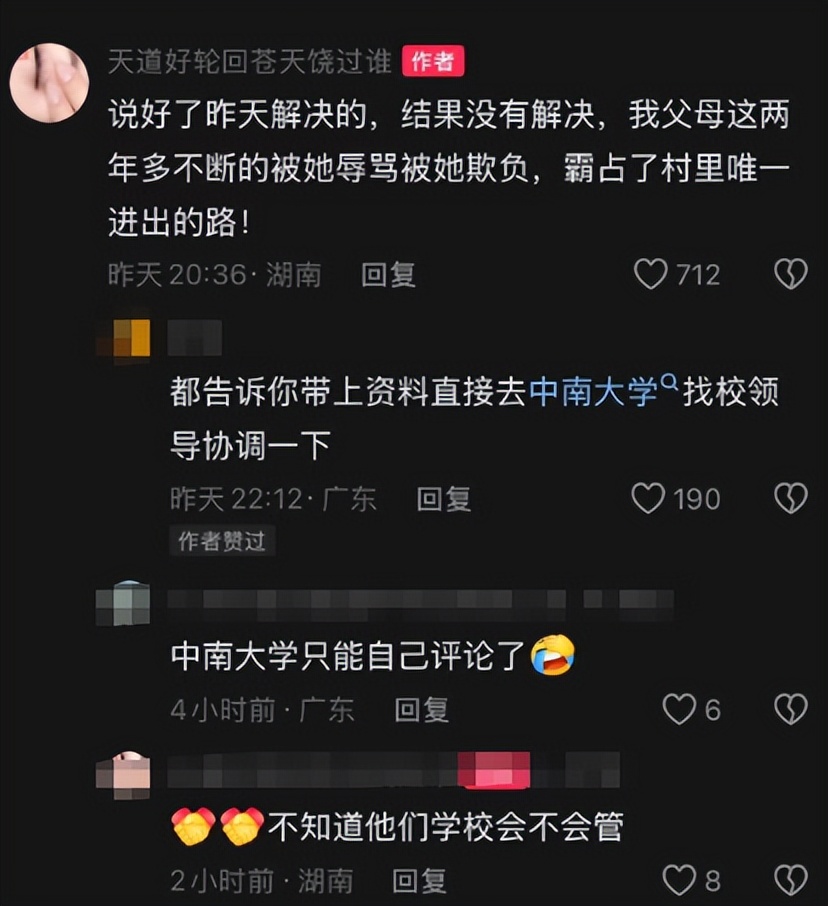
Task: Open username 天道好轮回苍天饶过谁
Action: (250, 61)
